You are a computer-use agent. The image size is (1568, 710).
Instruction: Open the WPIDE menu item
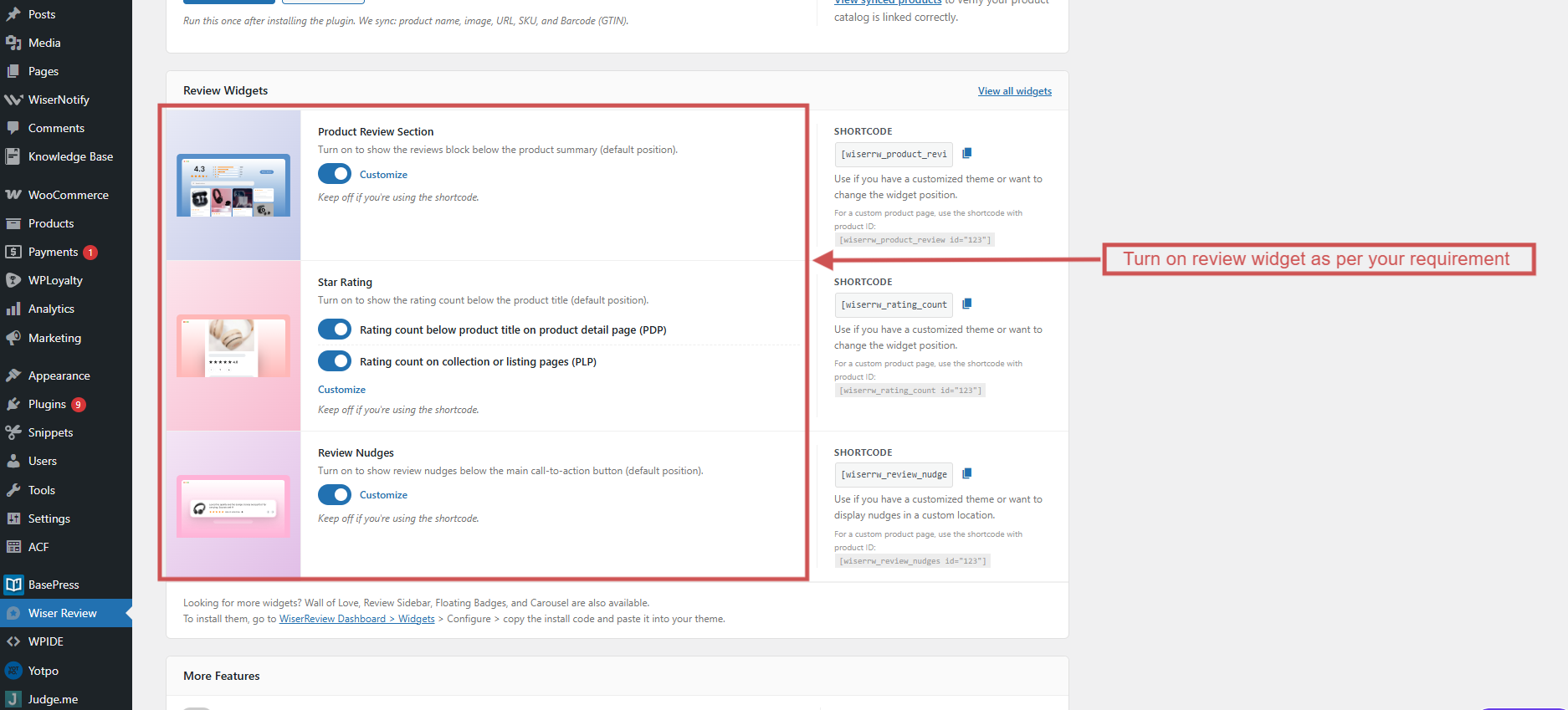pos(66,641)
